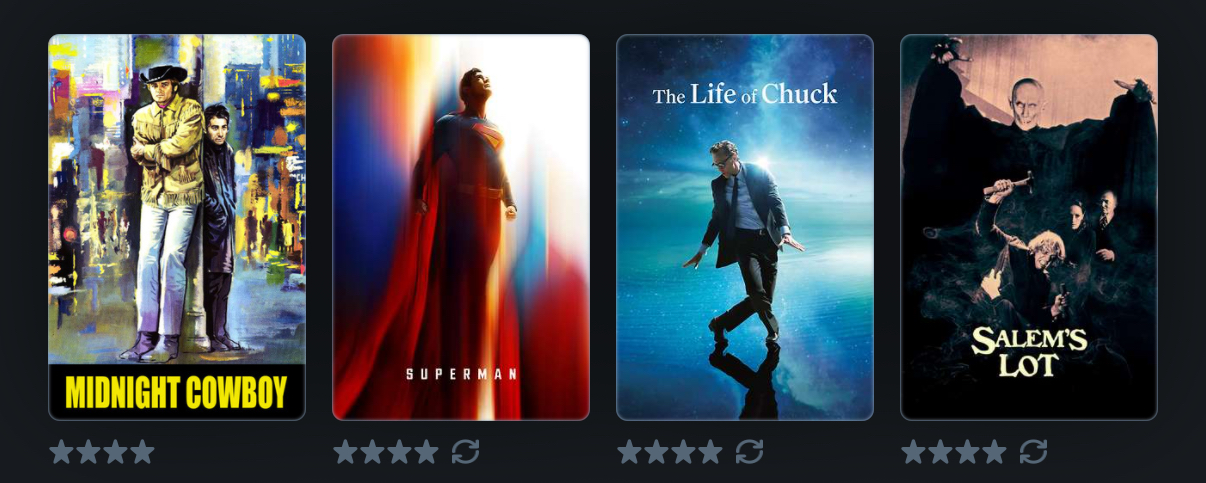
Task: Click the rewatch icon under The Life of Chuck
Action: pyautogui.click(x=749, y=452)
